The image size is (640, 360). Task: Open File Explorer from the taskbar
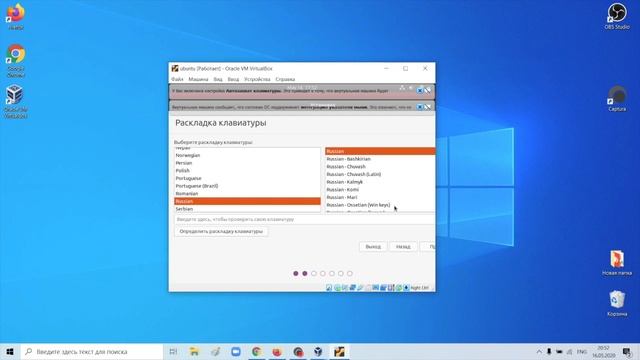click(194, 351)
